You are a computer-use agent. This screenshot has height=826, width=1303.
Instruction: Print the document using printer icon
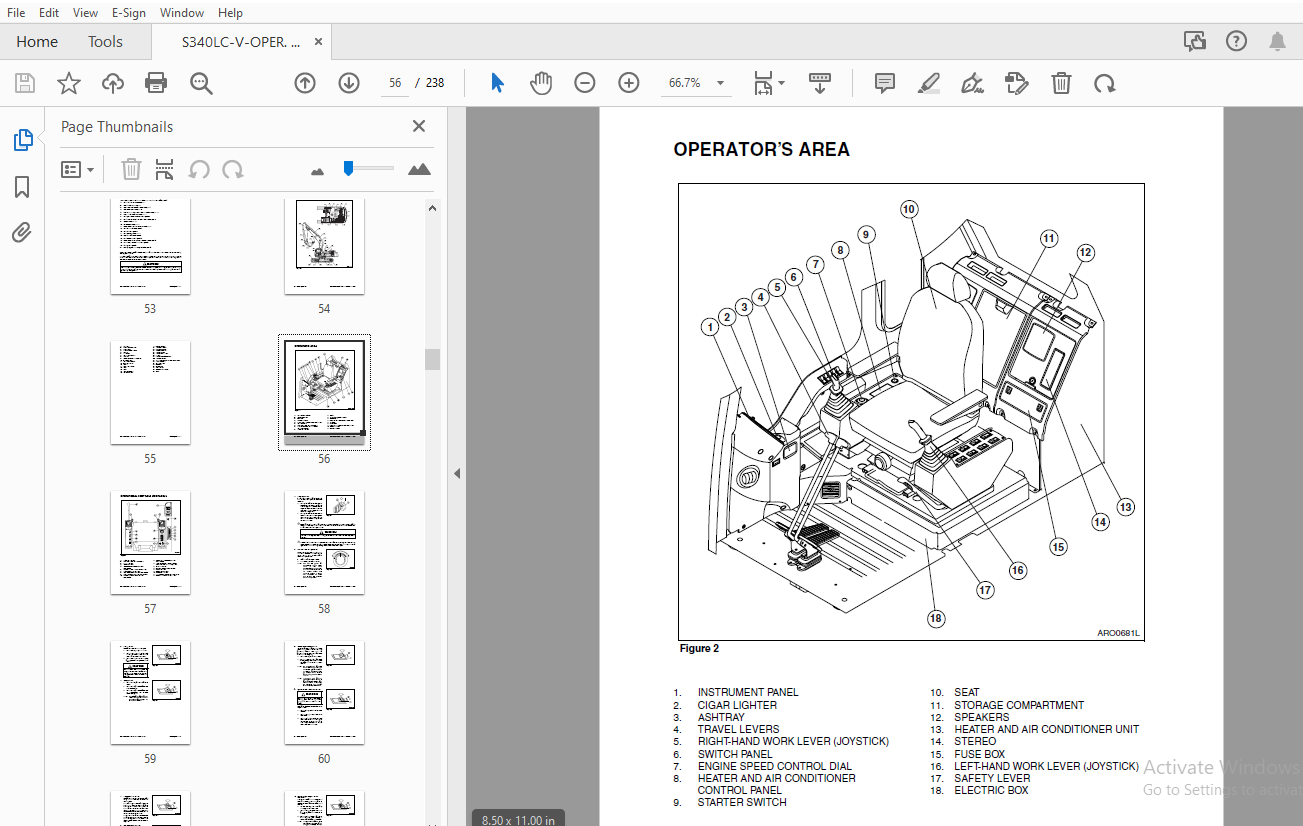click(x=156, y=83)
